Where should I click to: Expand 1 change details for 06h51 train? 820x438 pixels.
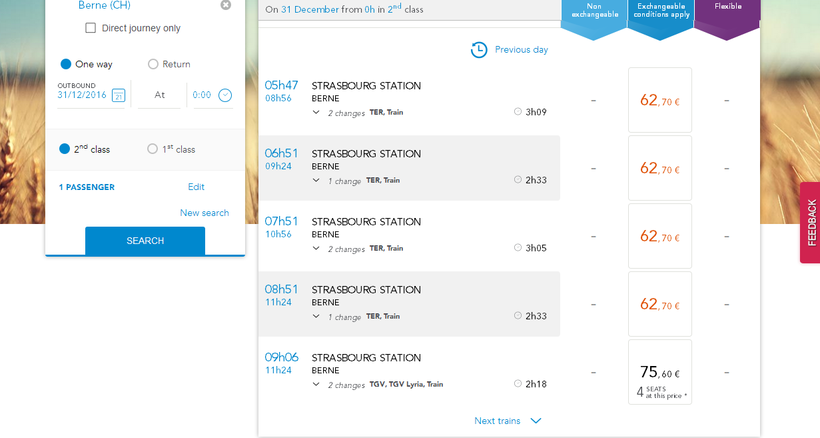point(316,181)
